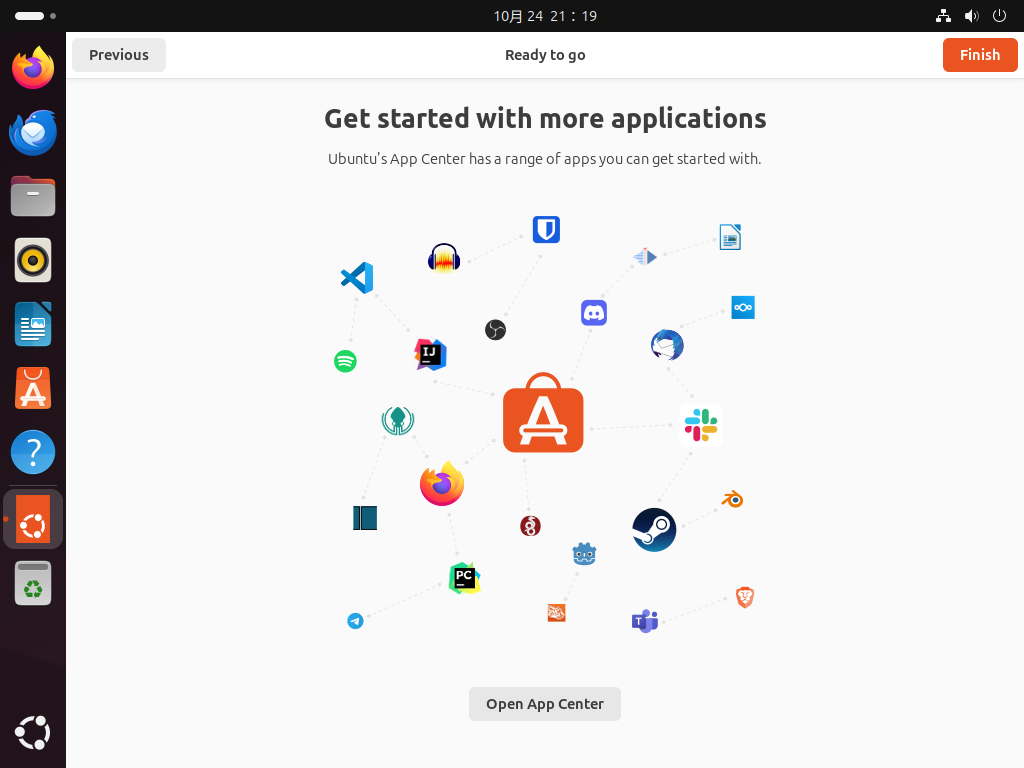Click the small orange square icon
This screenshot has width=1024, height=768.
click(x=556, y=613)
